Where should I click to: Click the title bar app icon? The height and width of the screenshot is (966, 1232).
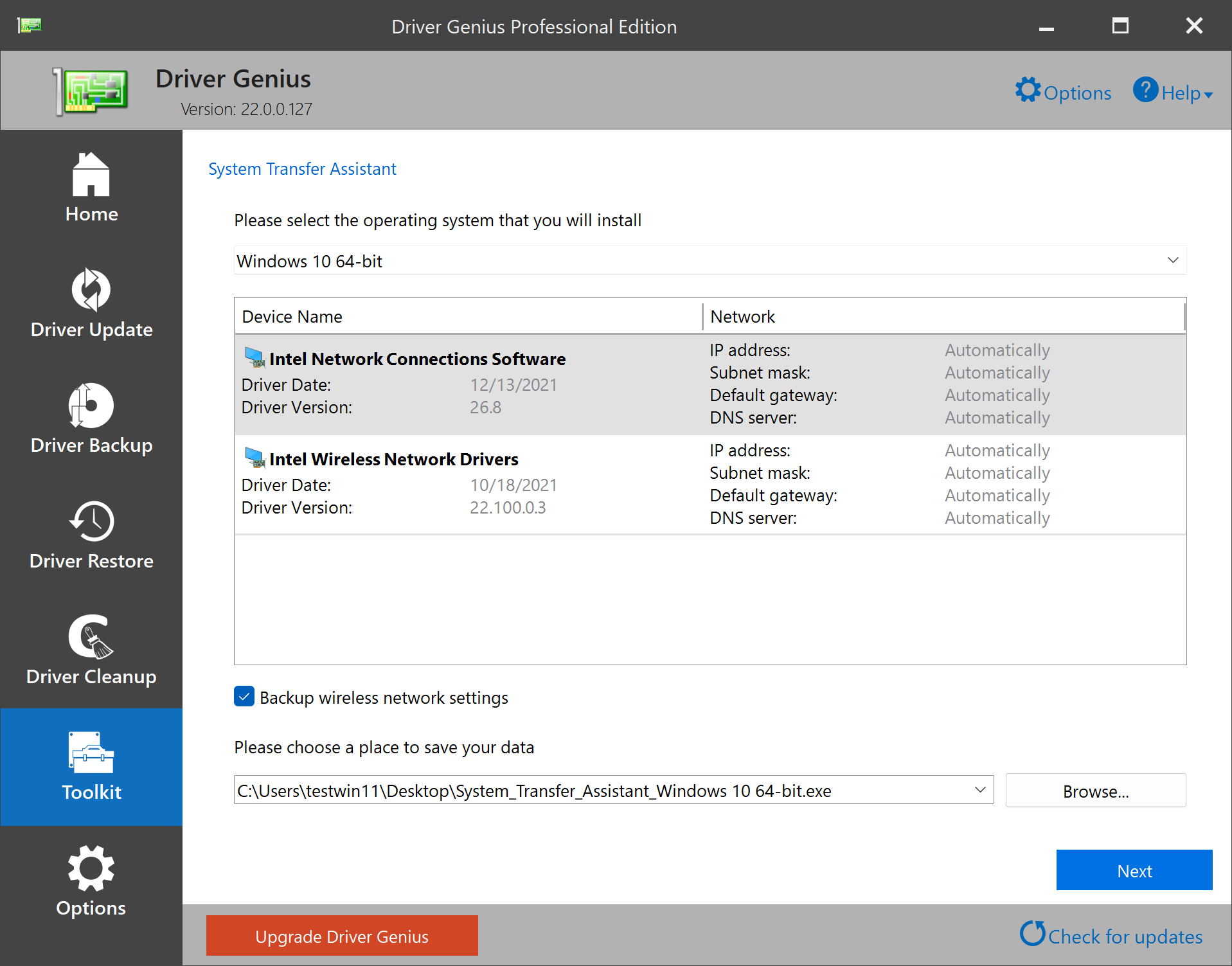[30, 25]
